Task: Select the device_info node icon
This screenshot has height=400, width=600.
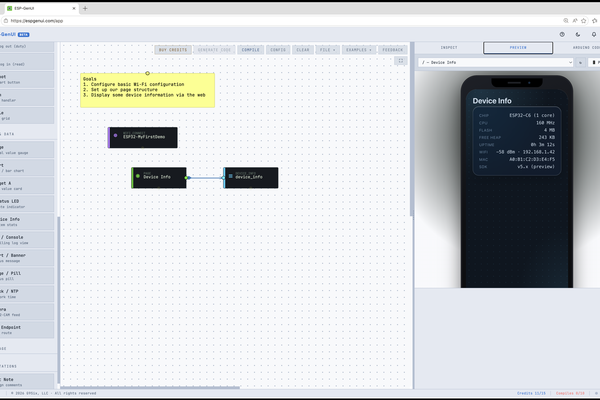Action: click(x=230, y=176)
